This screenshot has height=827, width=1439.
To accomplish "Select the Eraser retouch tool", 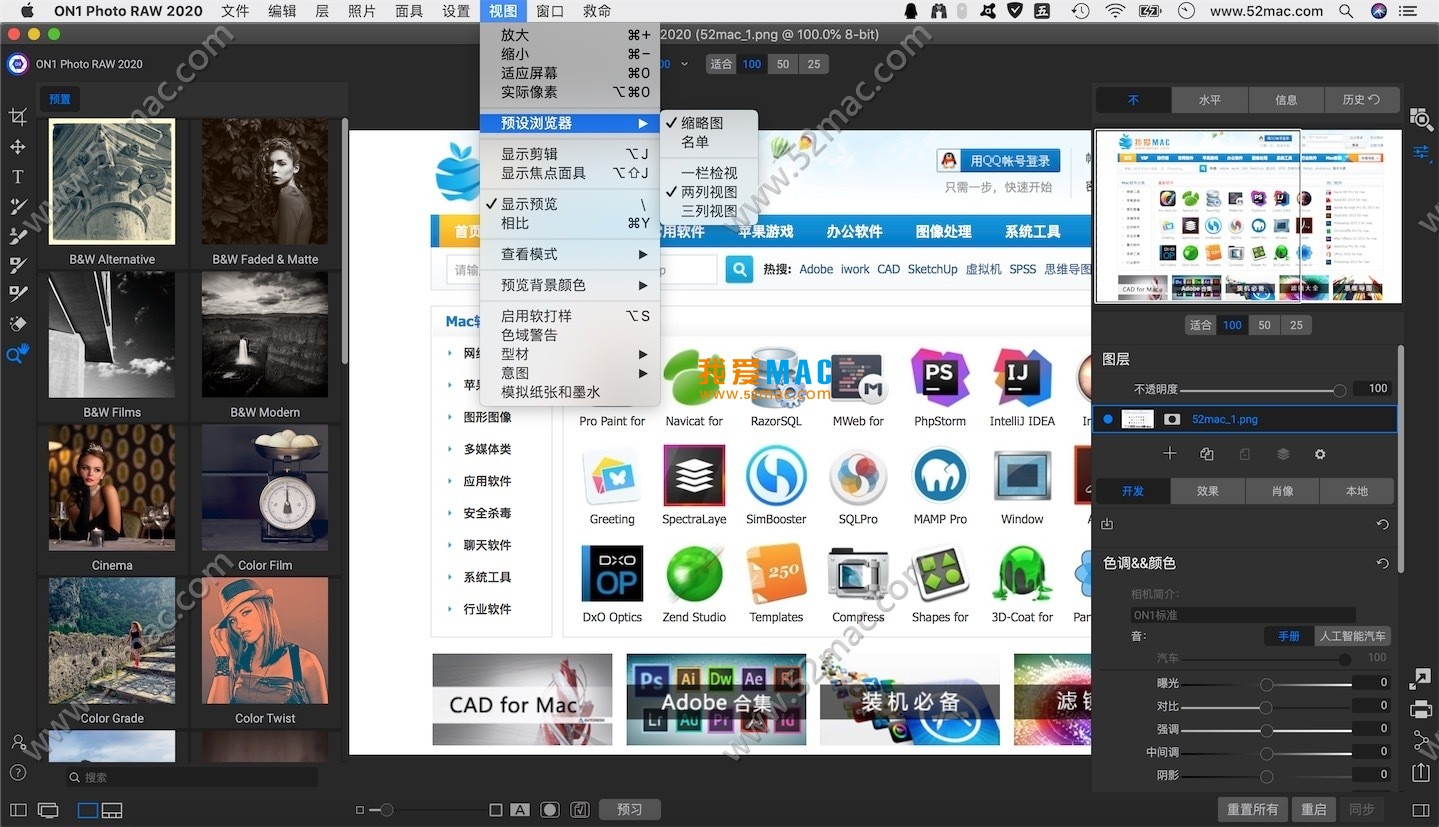I will pyautogui.click(x=17, y=324).
